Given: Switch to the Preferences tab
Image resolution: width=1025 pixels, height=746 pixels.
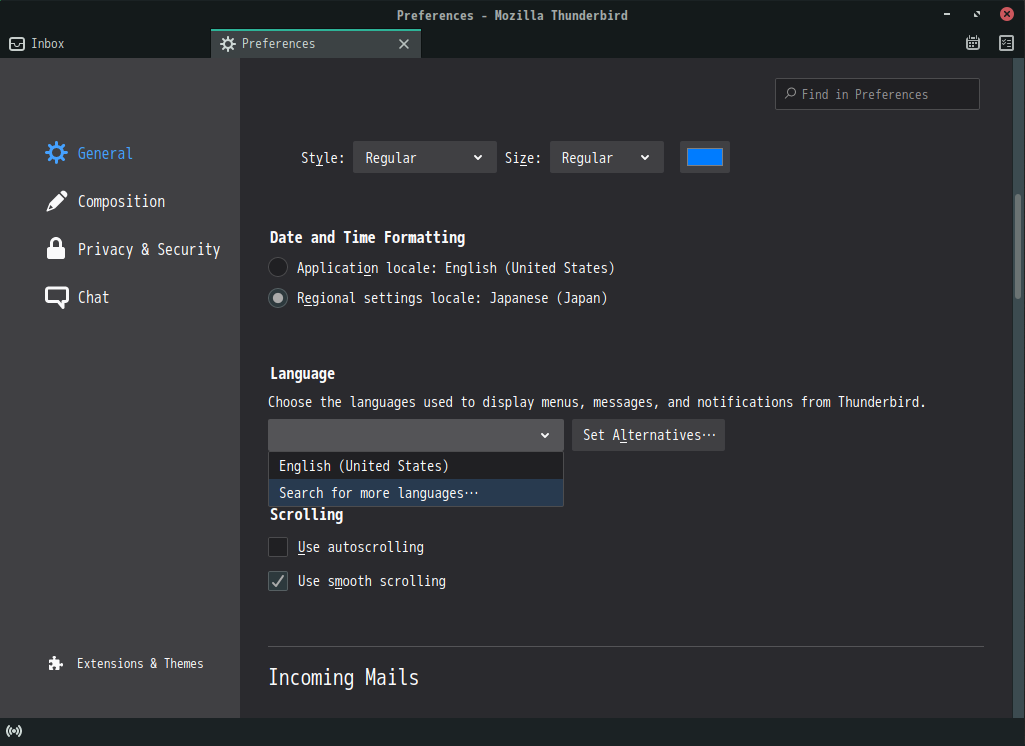Looking at the screenshot, I should pyautogui.click(x=316, y=44).
